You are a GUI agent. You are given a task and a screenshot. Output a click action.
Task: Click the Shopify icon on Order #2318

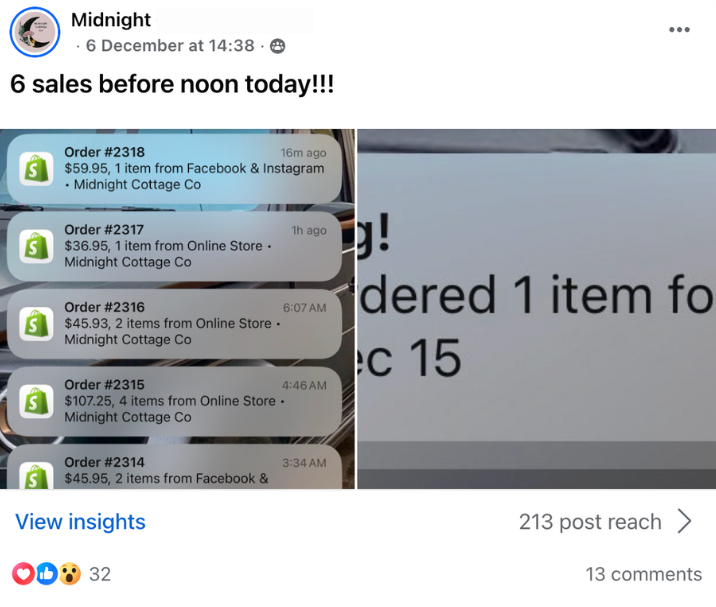coord(36,169)
